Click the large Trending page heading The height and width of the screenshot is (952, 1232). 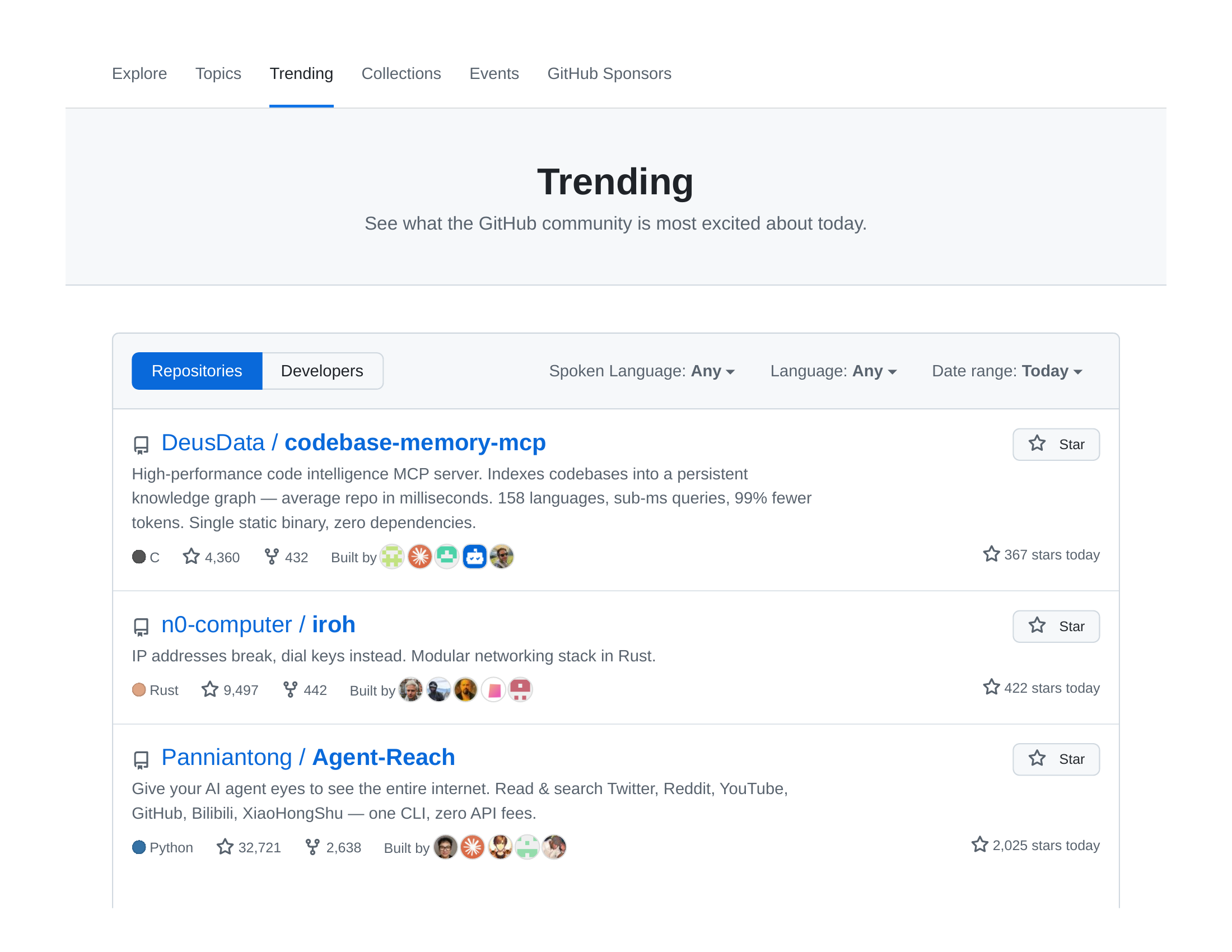pos(615,181)
